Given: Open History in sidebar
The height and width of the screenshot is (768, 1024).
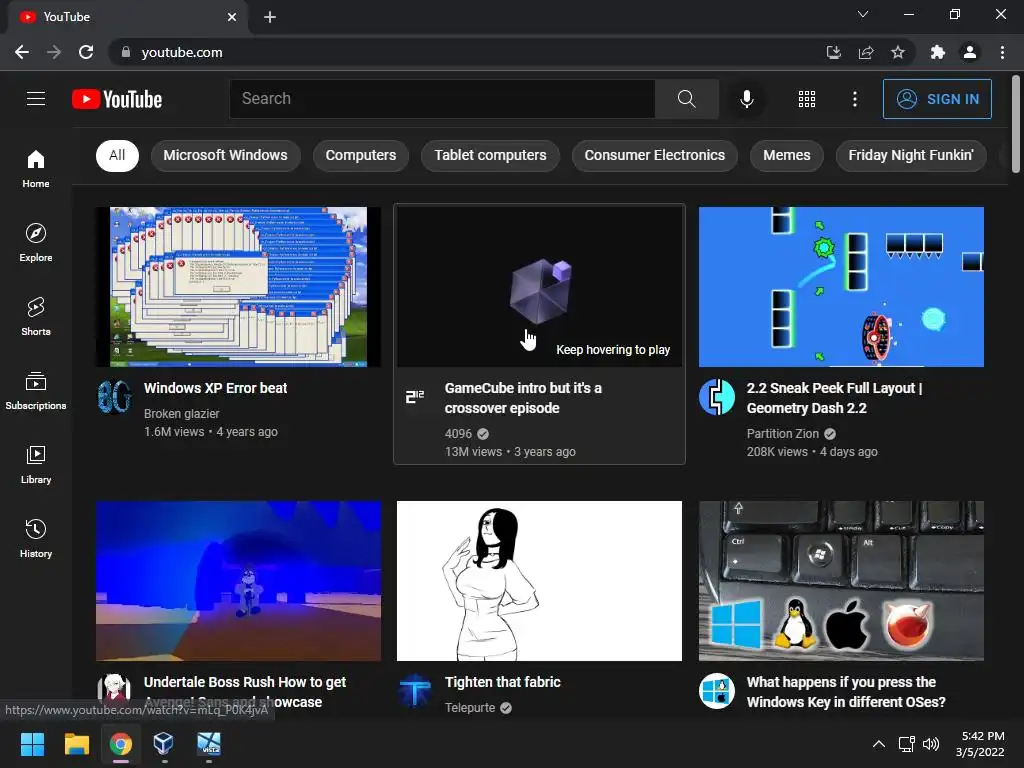Looking at the screenshot, I should pos(36,537).
